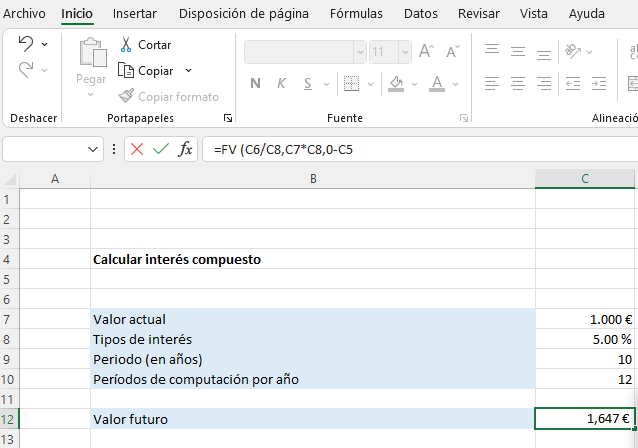Click the text orientation icon
This screenshot has width=638, height=448.
(x=573, y=51)
